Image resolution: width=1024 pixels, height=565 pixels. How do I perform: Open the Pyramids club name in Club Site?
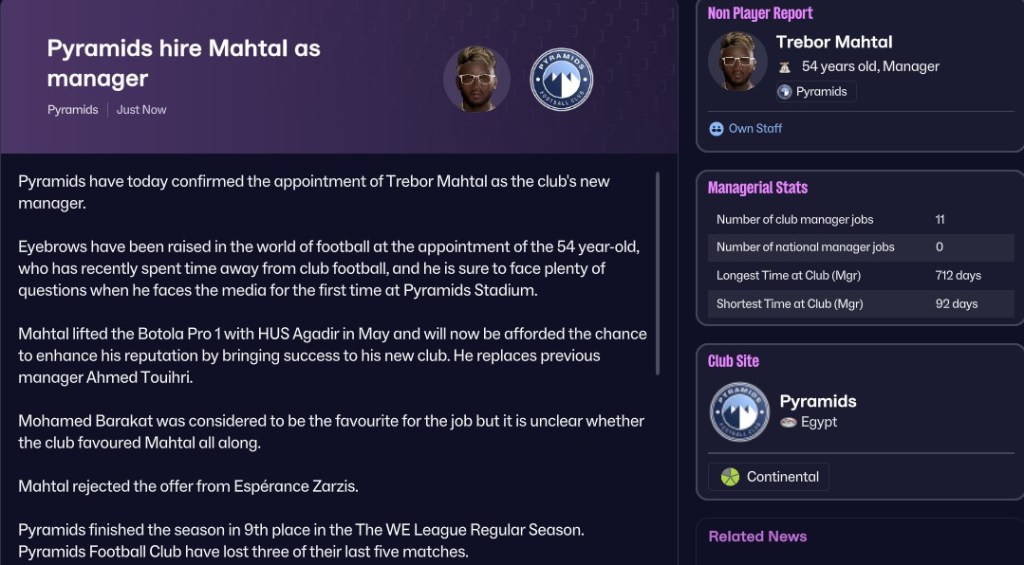[x=818, y=401]
